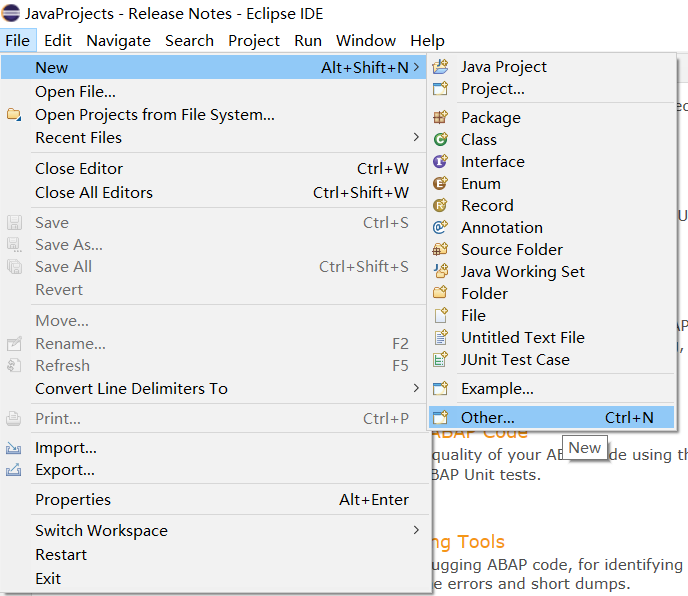The height and width of the screenshot is (596, 688).
Task: Choose Close All Editors
Action: pyautogui.click(x=214, y=192)
